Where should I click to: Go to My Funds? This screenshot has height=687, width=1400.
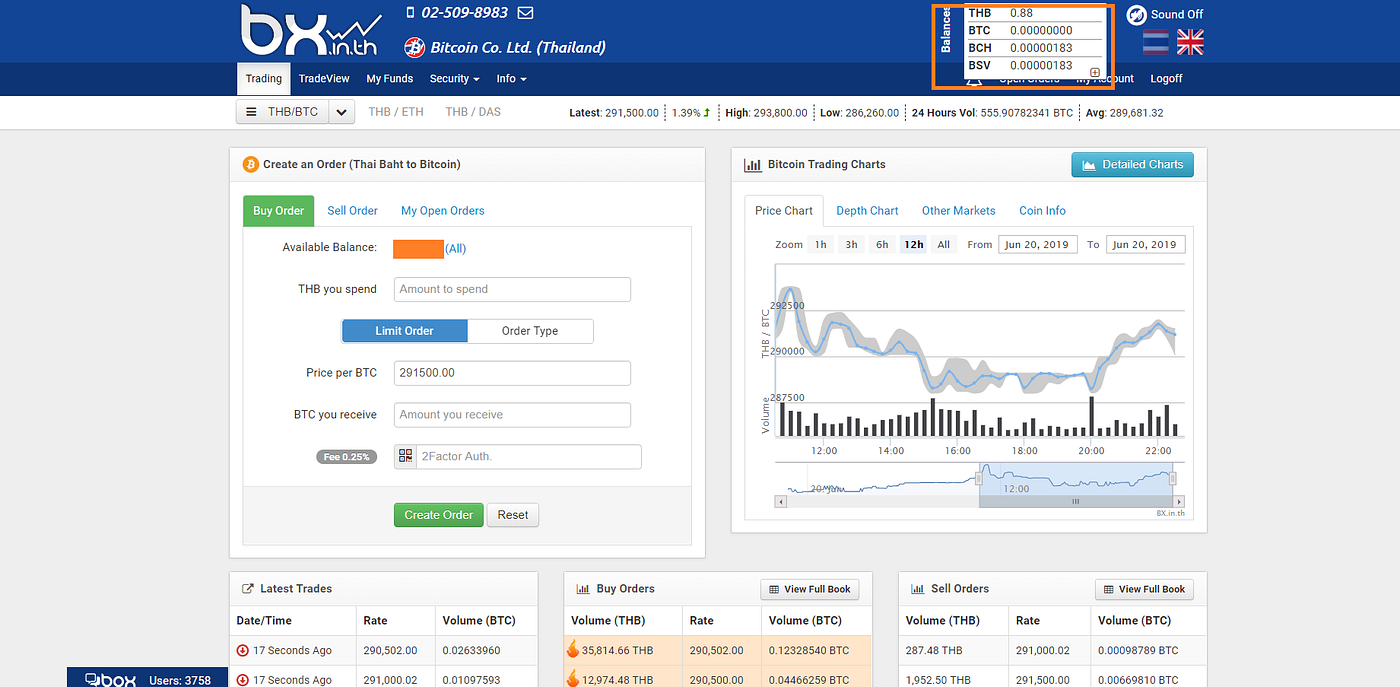tap(390, 78)
